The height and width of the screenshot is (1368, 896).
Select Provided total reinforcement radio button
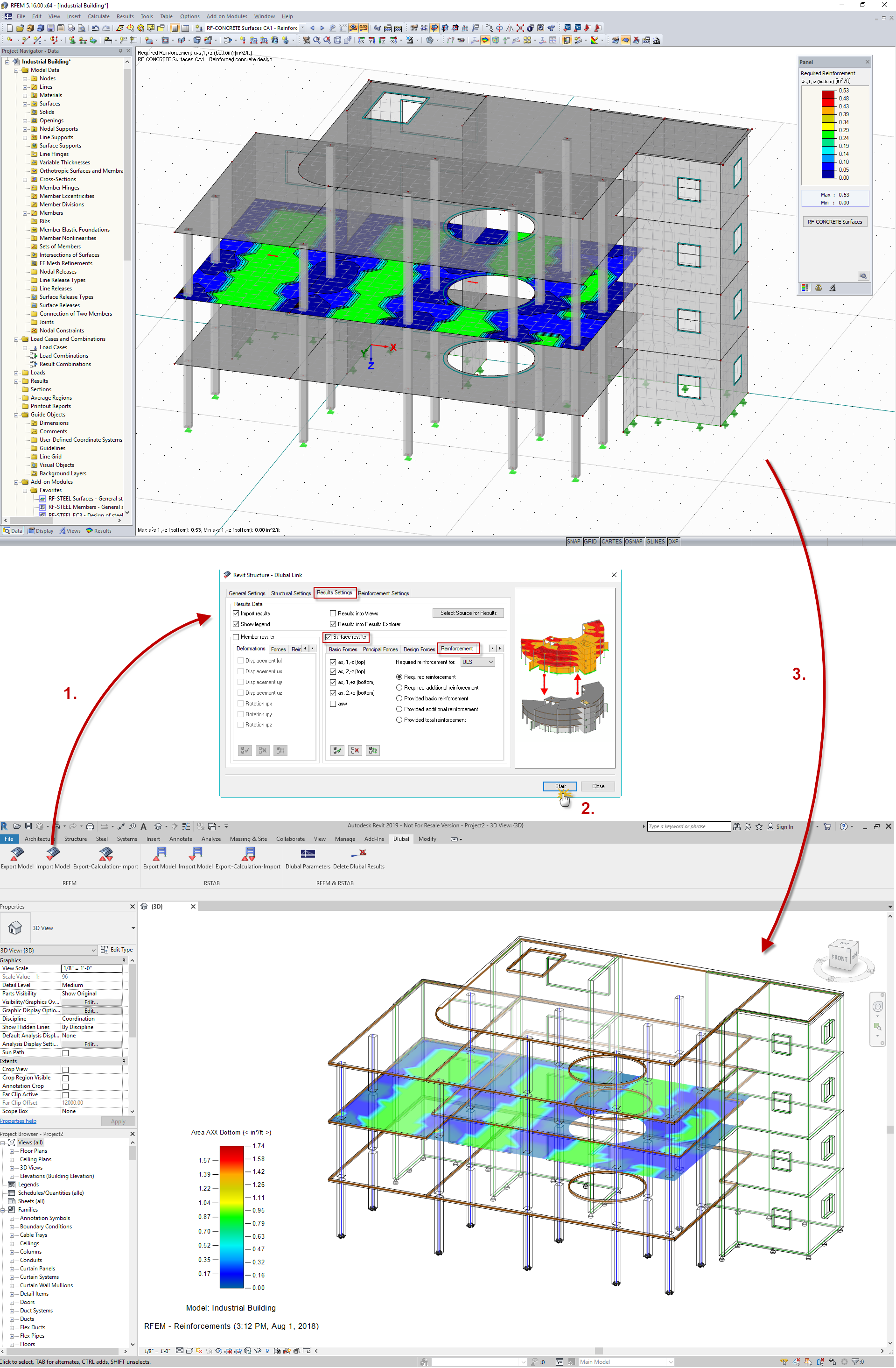[x=399, y=719]
